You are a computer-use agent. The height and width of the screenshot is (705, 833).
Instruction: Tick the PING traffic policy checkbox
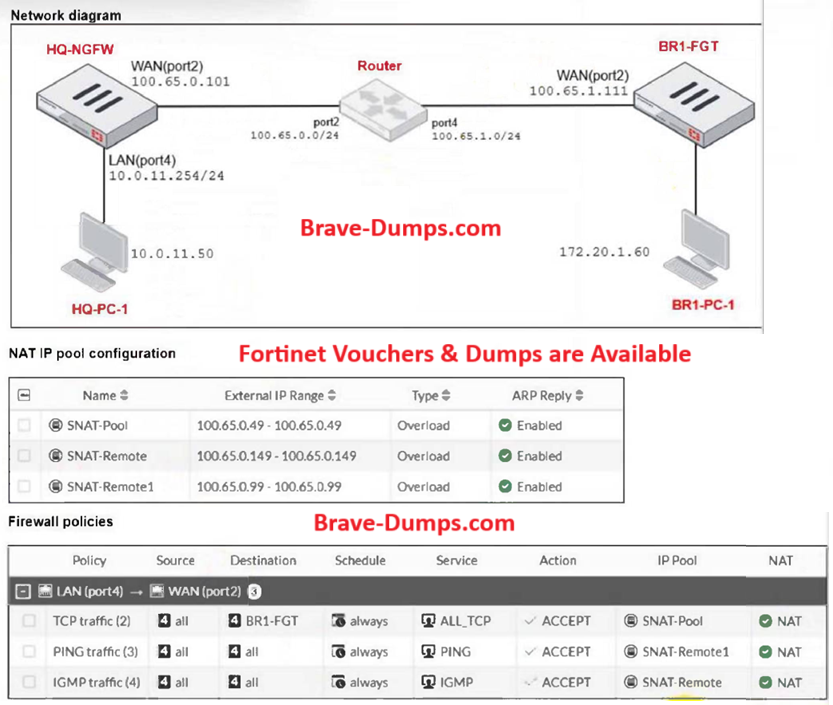[30, 652]
